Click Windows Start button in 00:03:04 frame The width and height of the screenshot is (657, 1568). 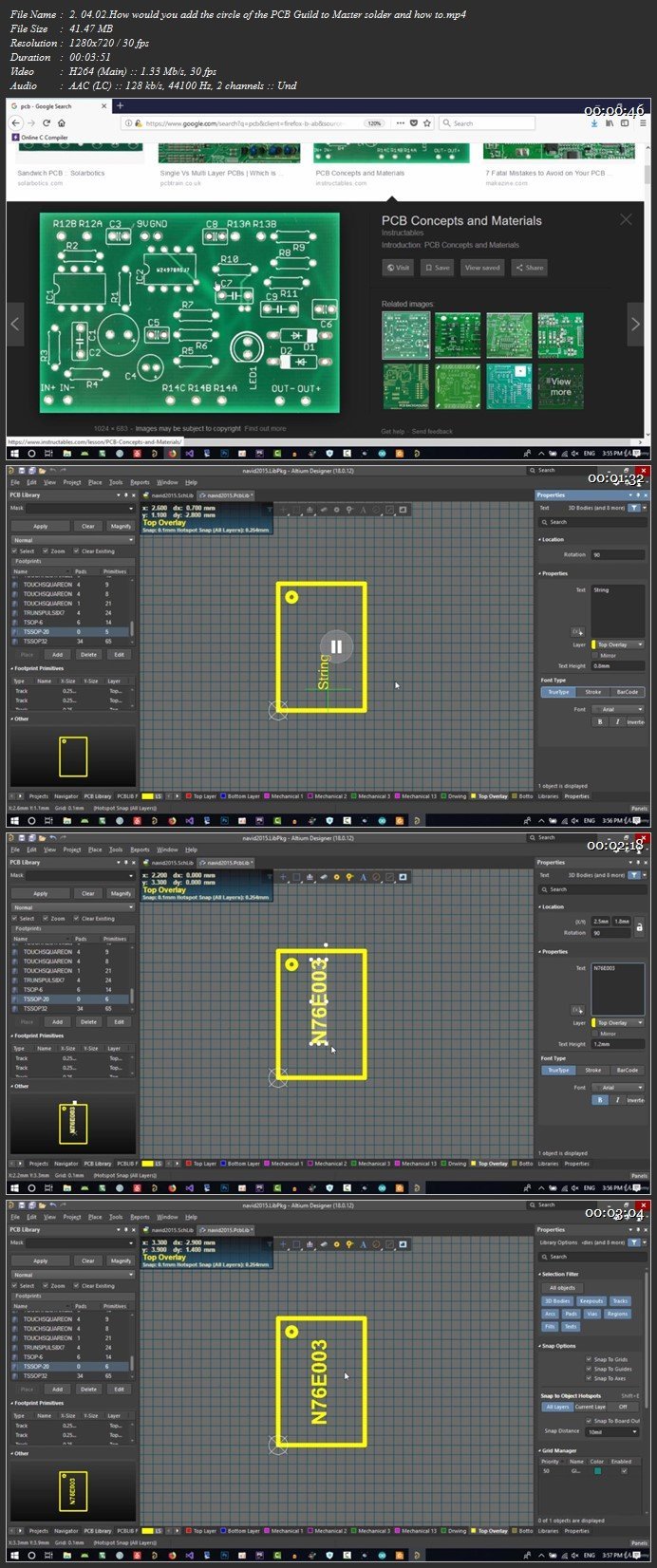(x=13, y=1555)
